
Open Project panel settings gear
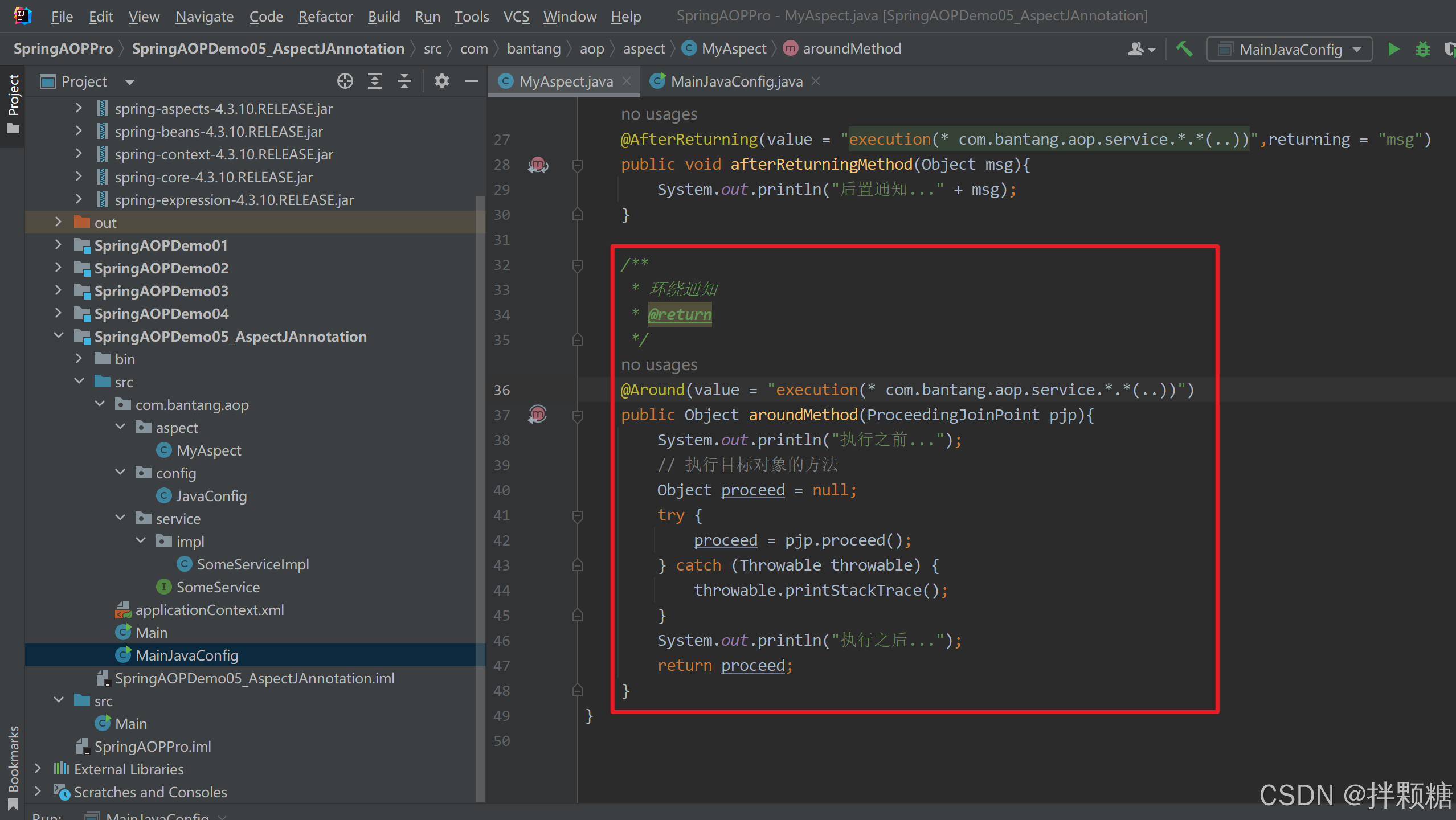441,81
